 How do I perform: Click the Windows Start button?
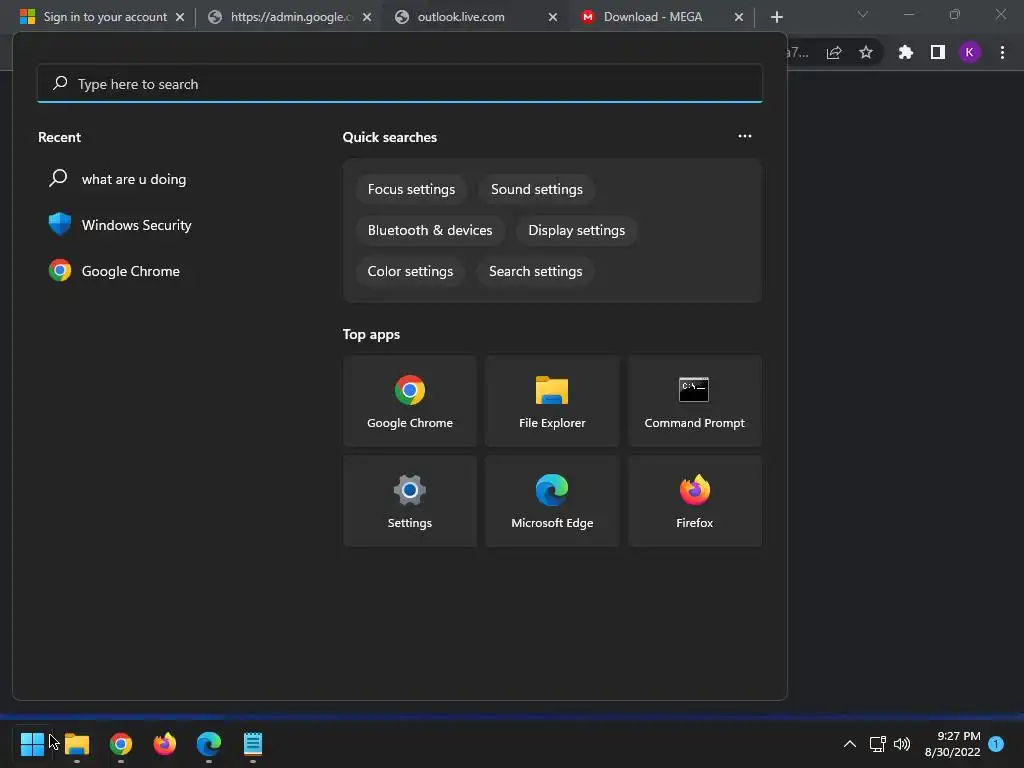32,743
